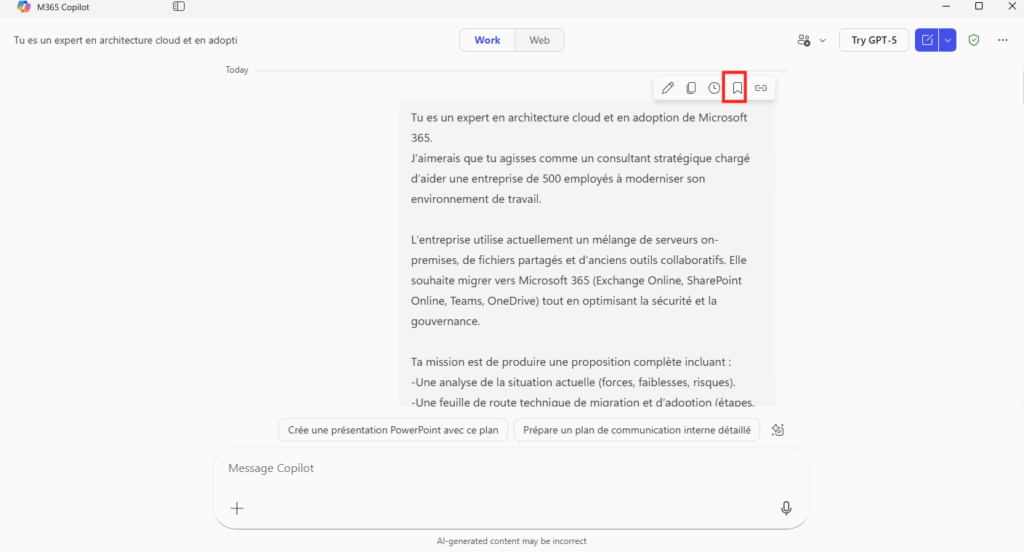Click the sparkle prompt suggestions icon
Image resolution: width=1024 pixels, height=552 pixels.
click(x=778, y=430)
